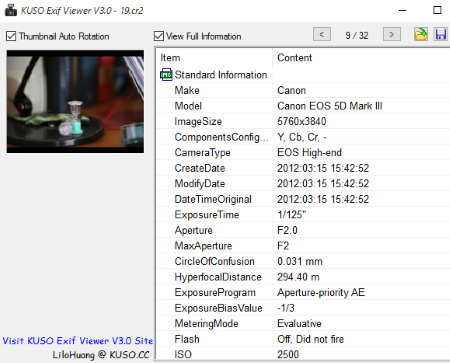The width and height of the screenshot is (450, 363).
Task: Click the Content column header
Action: click(295, 58)
